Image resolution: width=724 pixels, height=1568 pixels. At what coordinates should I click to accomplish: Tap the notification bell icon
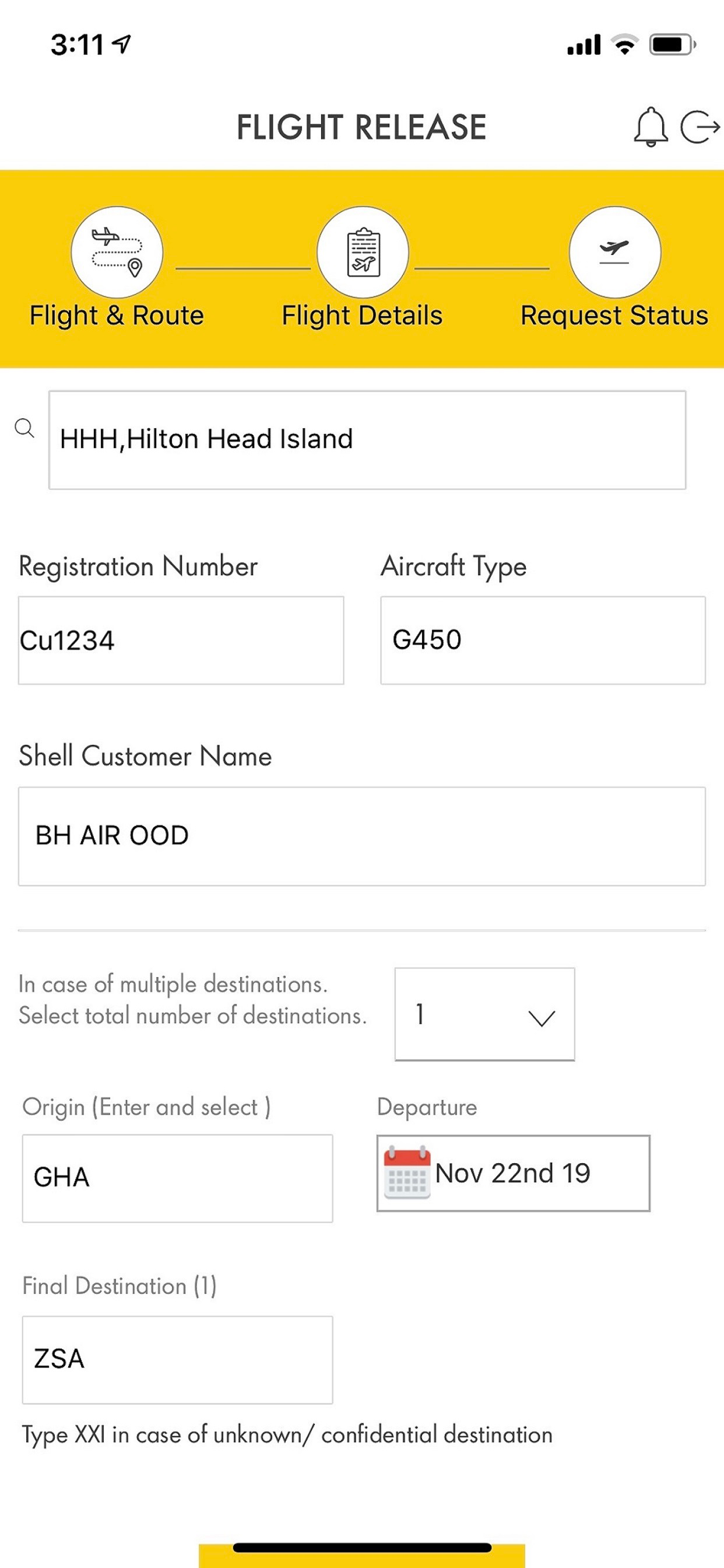click(650, 127)
